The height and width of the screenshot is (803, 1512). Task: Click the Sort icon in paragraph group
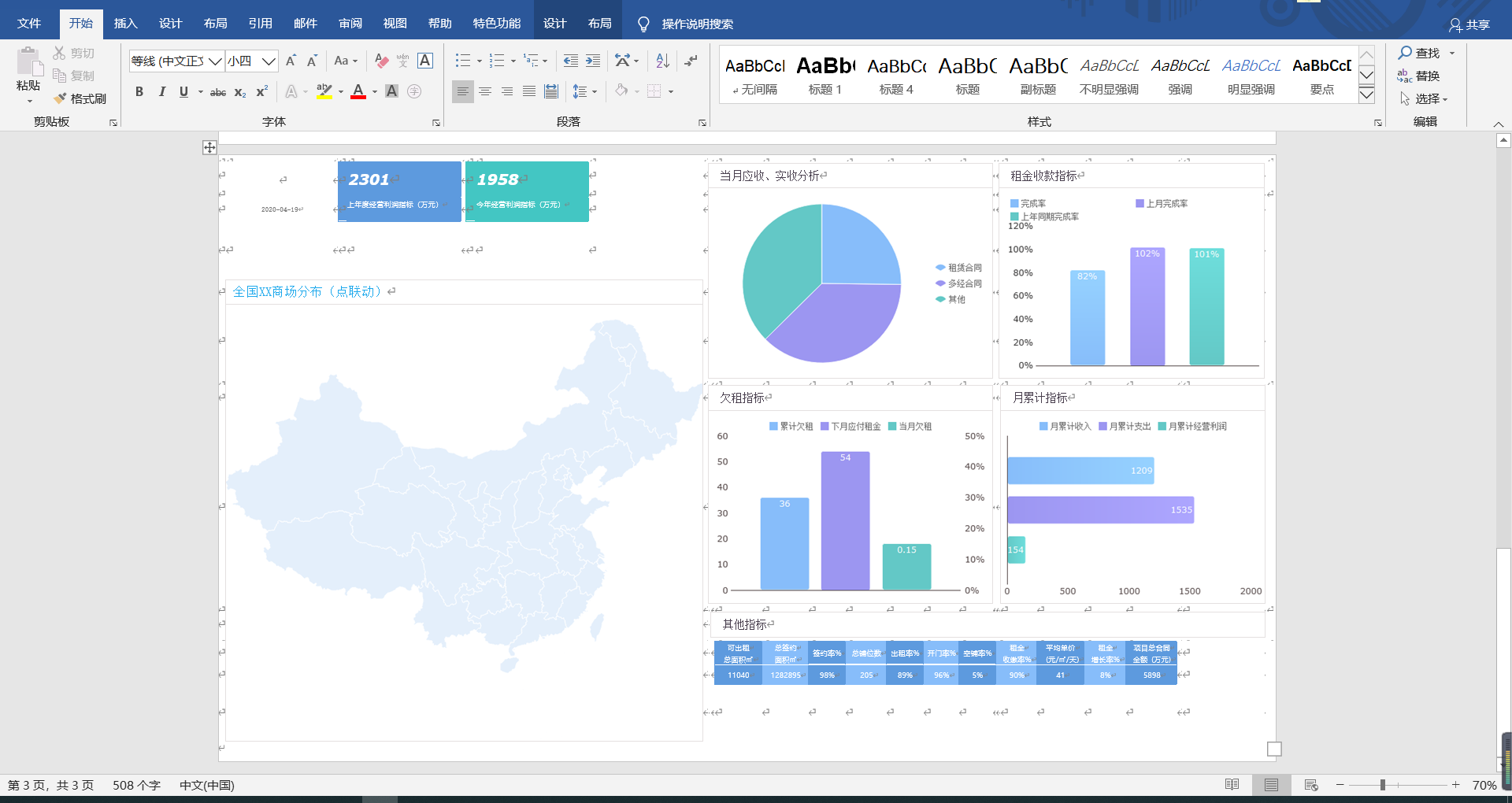point(662,61)
